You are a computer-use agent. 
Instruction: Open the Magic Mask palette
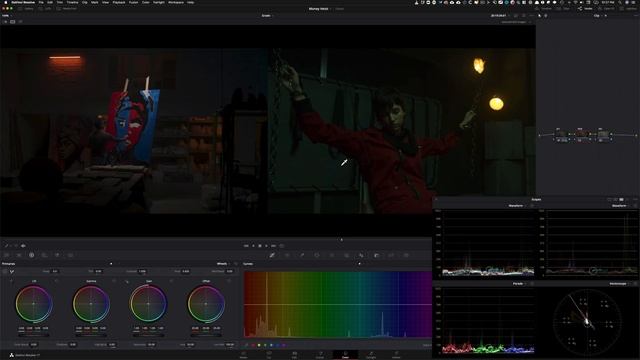347,255
